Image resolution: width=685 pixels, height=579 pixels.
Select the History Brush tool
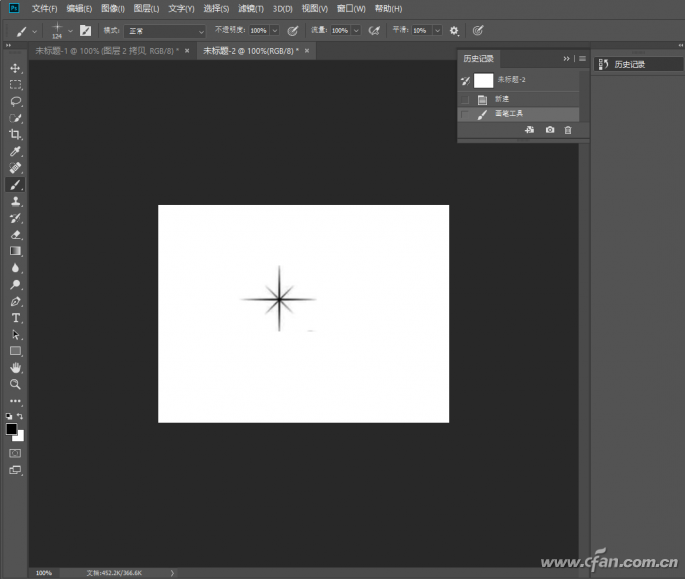(15, 218)
